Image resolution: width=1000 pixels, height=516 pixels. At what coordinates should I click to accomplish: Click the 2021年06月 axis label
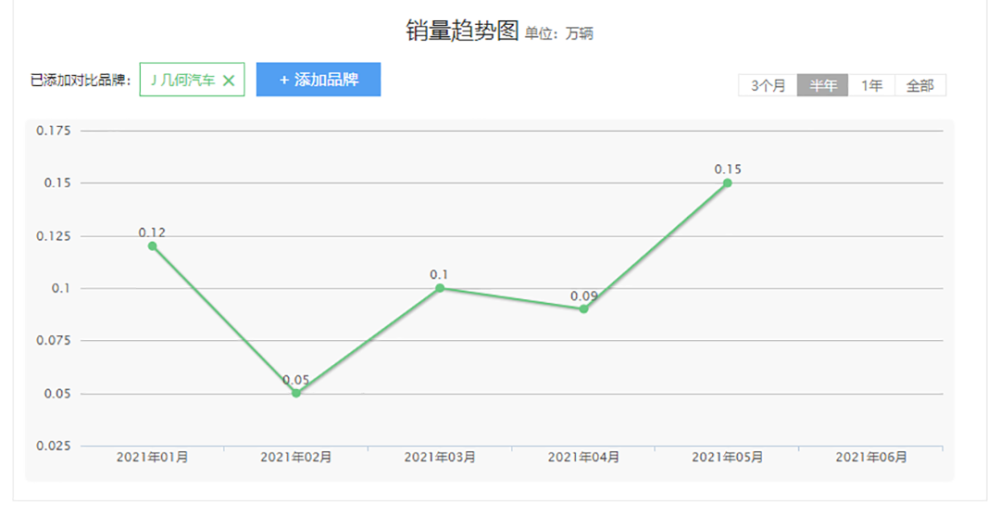(x=871, y=457)
